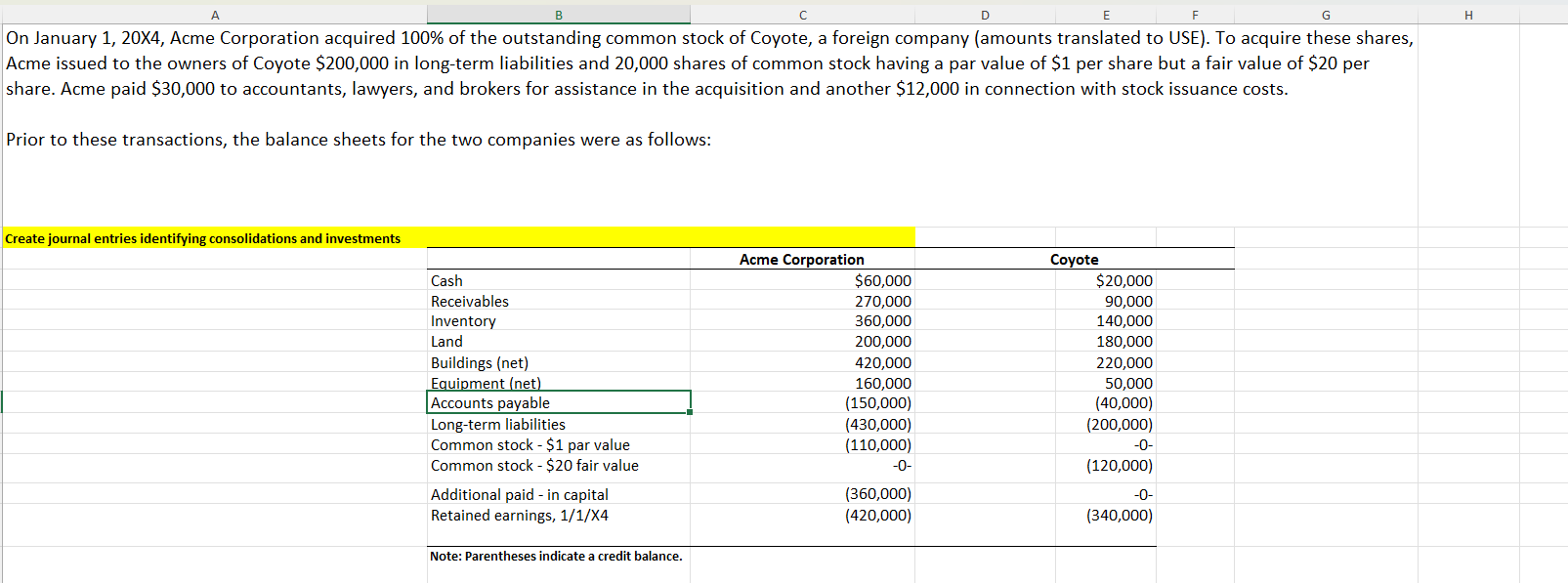Select column C header
The height and width of the screenshot is (583, 1568).
(803, 15)
